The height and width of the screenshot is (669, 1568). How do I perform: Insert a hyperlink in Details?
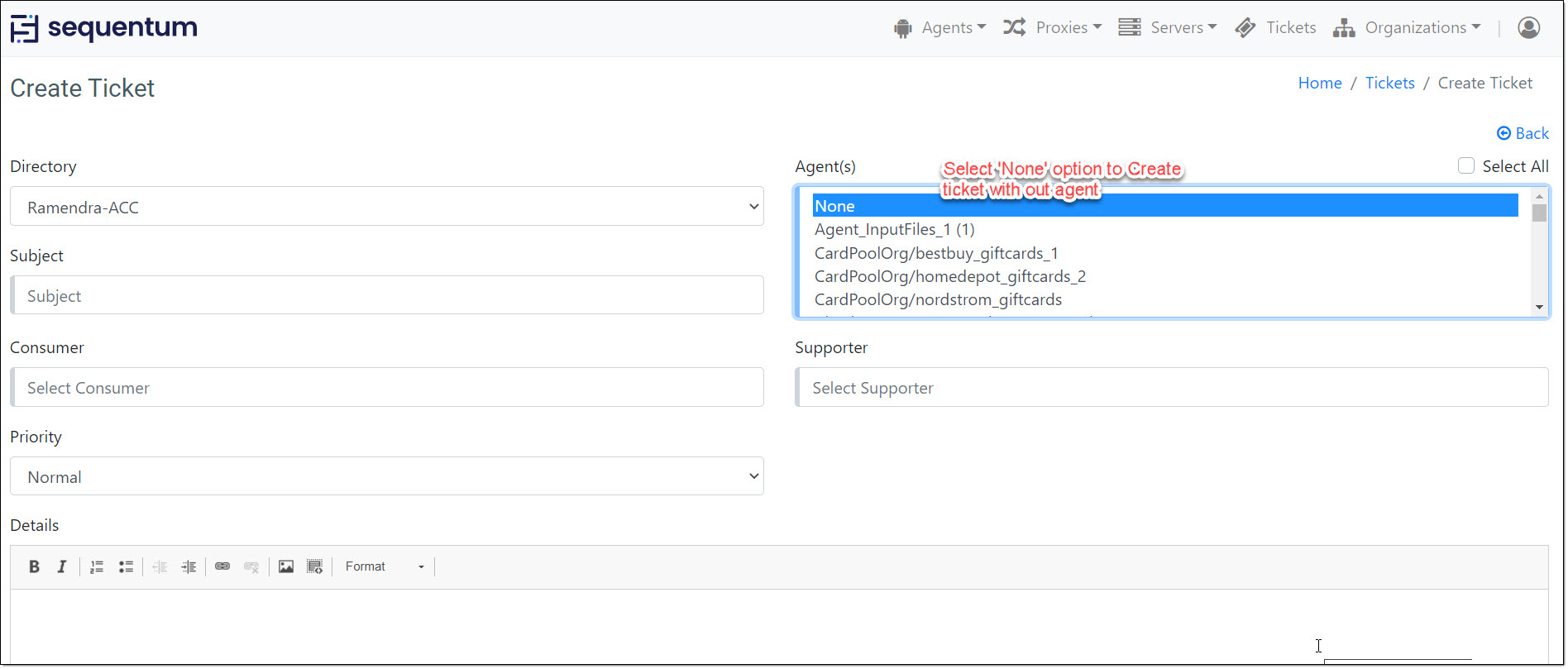(222, 566)
